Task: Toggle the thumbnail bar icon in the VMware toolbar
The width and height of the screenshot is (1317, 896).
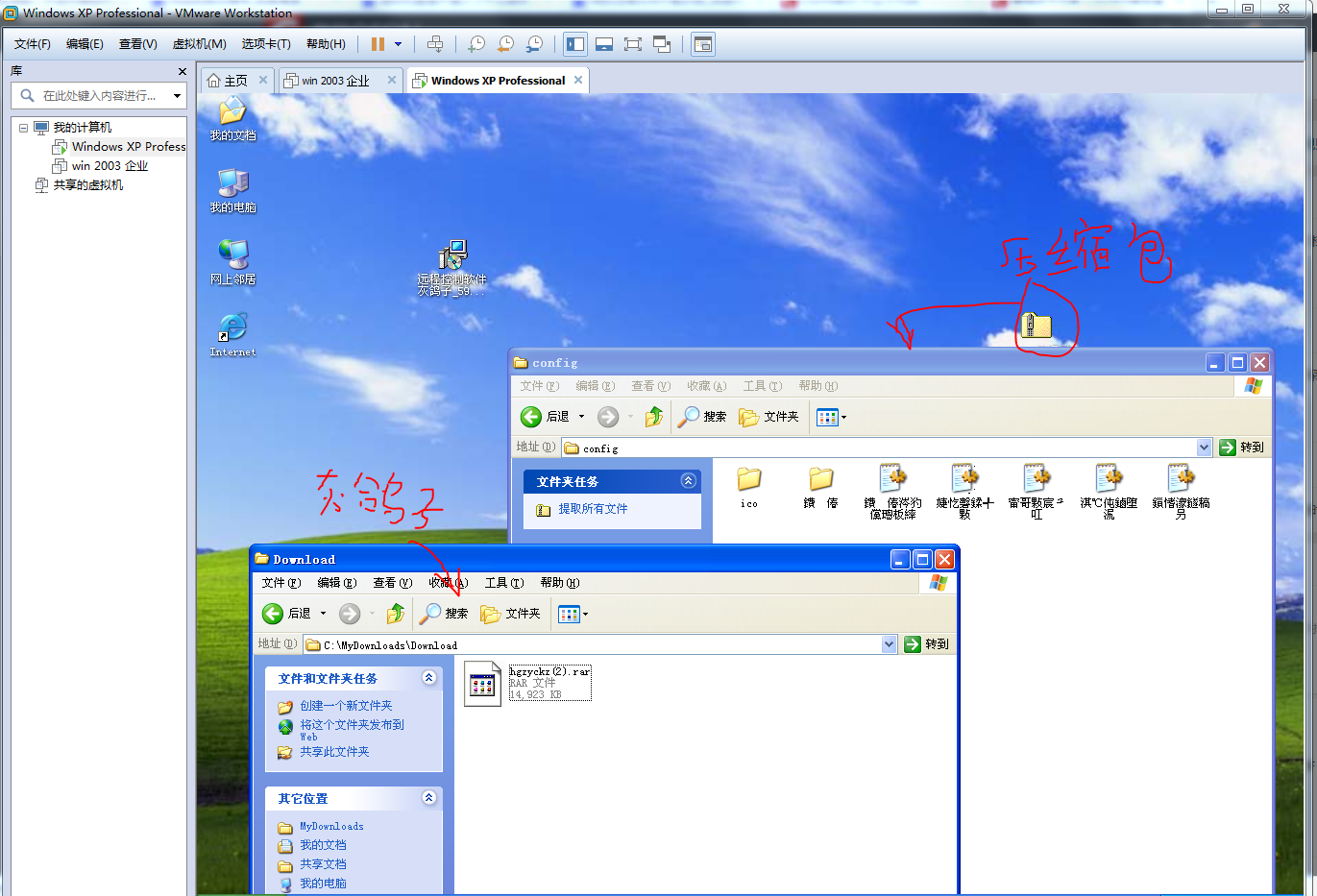Action: tap(604, 44)
